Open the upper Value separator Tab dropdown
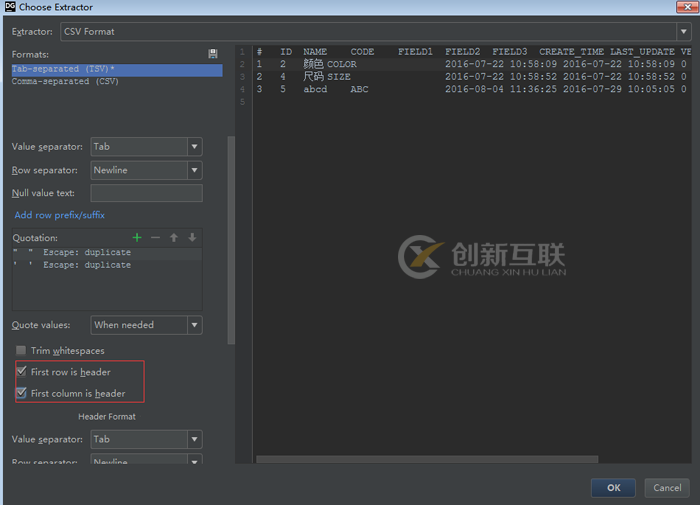The height and width of the screenshot is (505, 700). 195,146
